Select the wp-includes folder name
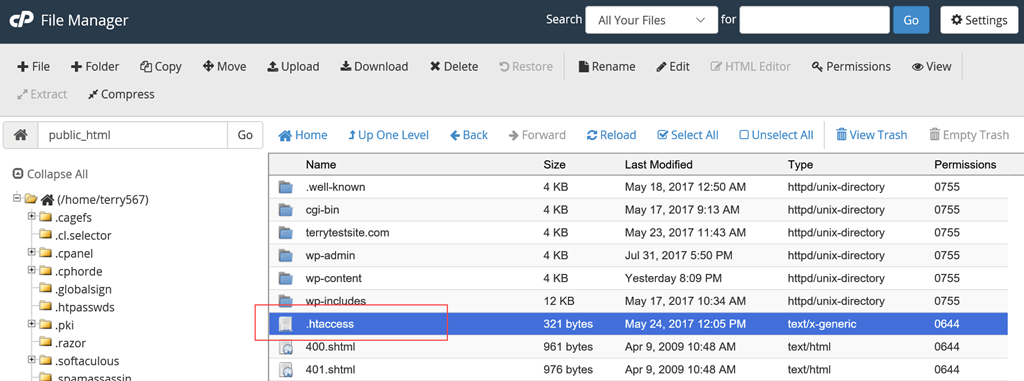Screen dimensions: 1024x381 point(336,301)
